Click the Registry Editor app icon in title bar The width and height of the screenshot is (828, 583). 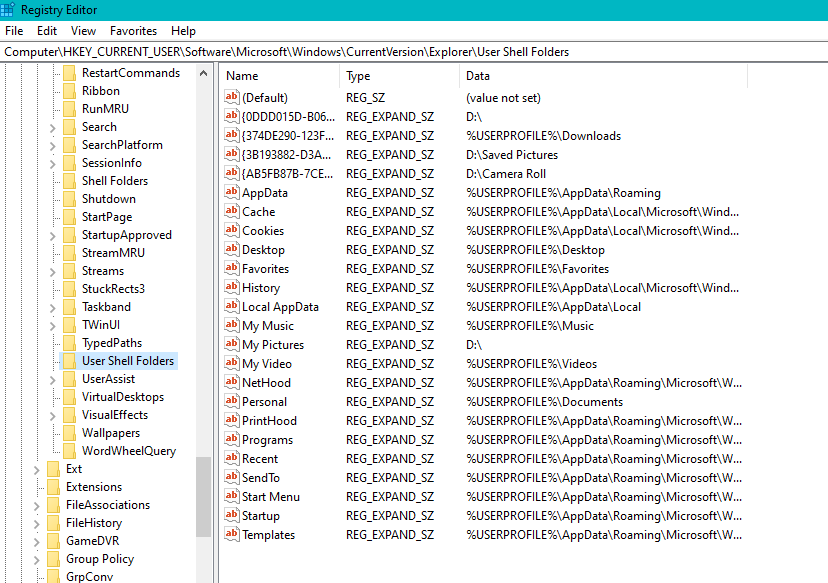pos(7,10)
